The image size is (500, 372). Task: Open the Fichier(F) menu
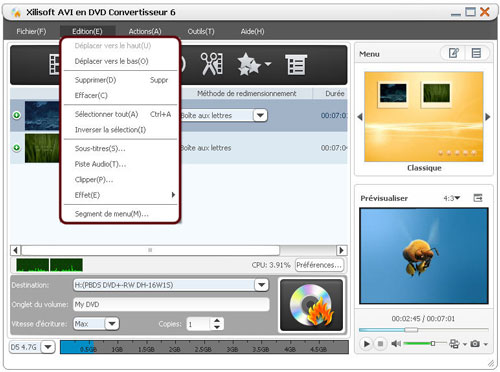click(31, 31)
